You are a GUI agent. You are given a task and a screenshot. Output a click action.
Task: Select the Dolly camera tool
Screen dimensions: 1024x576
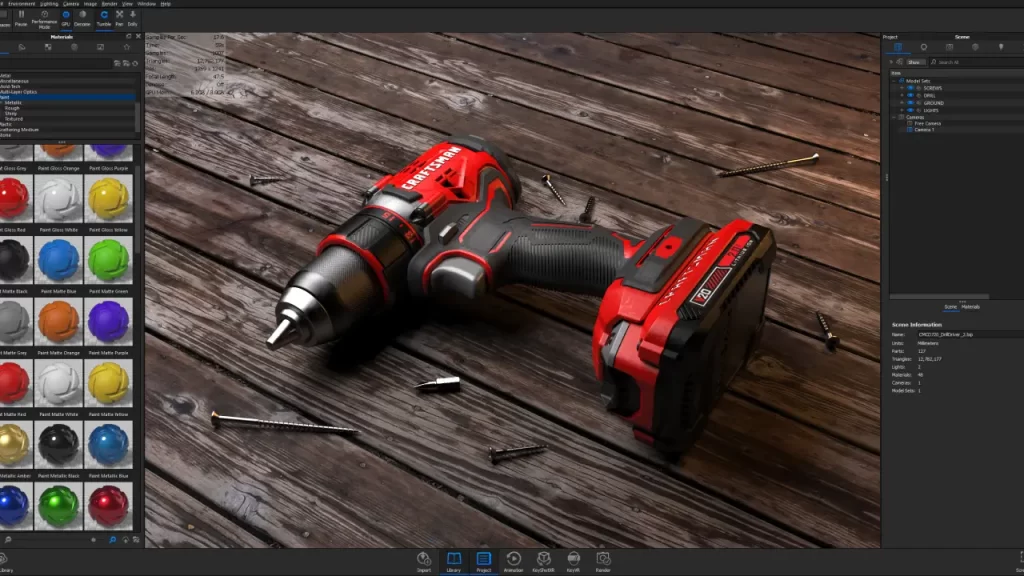[133, 18]
